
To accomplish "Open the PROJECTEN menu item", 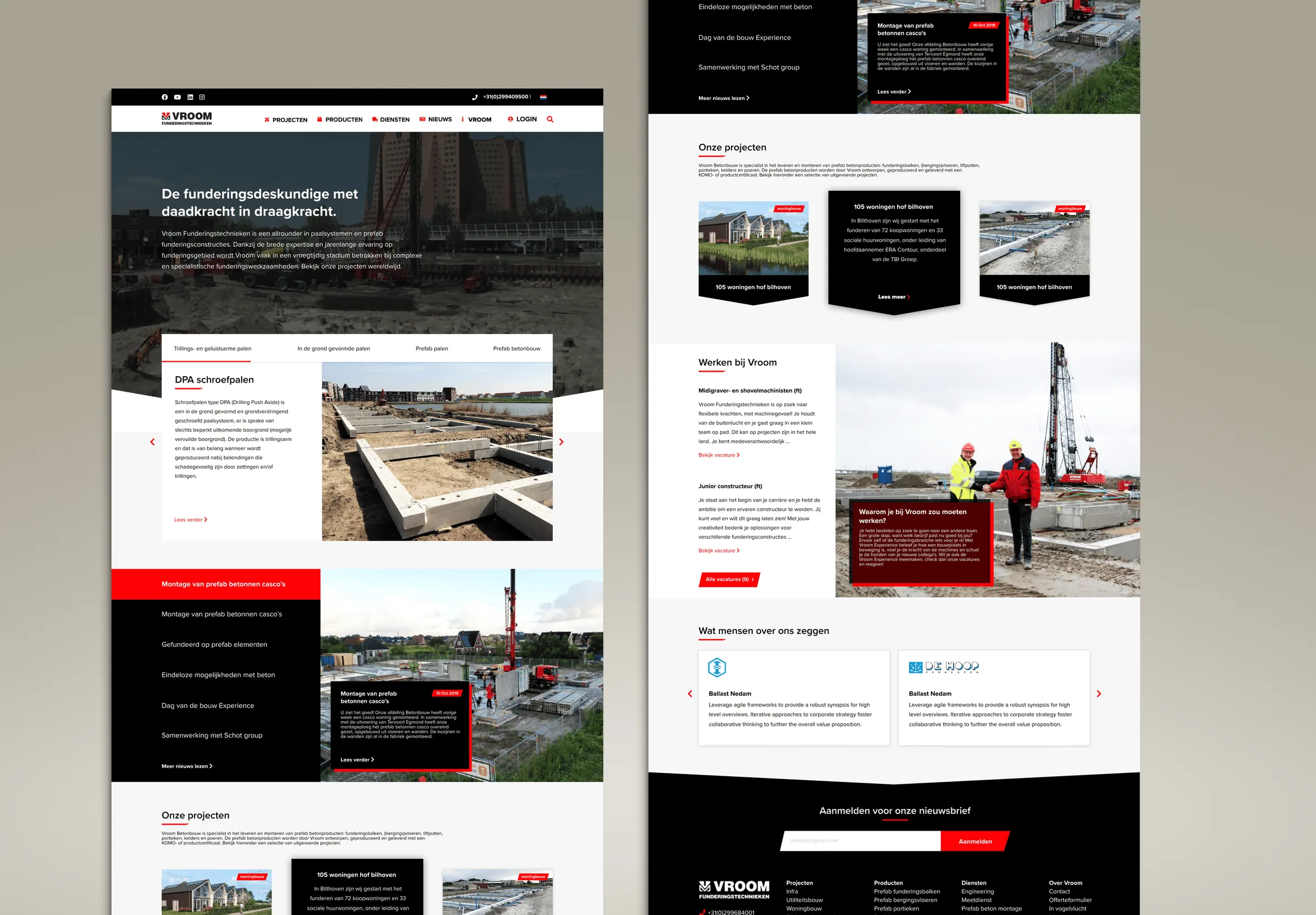I will tap(286, 120).
